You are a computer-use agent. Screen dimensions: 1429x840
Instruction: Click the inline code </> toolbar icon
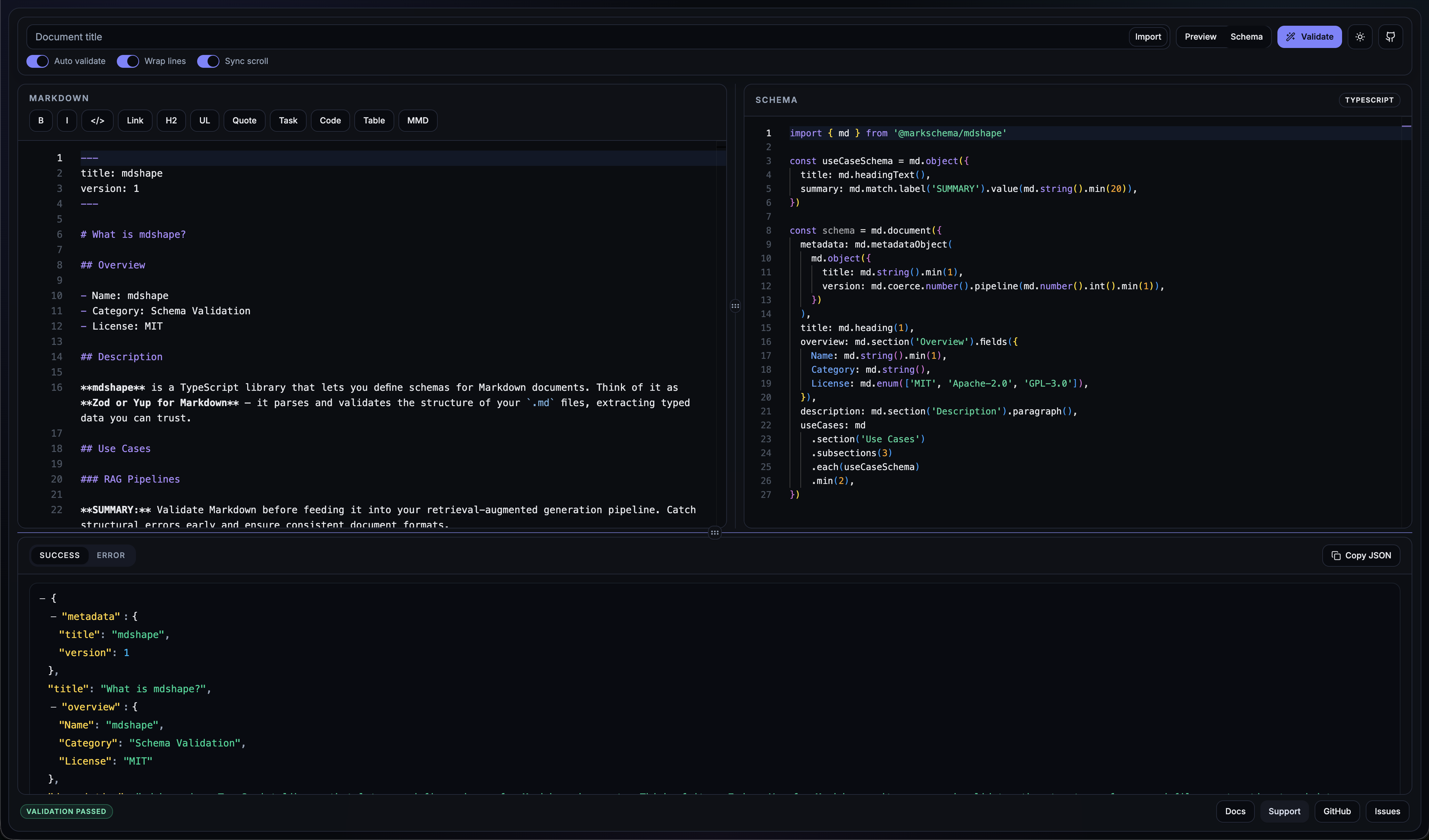tap(97, 120)
